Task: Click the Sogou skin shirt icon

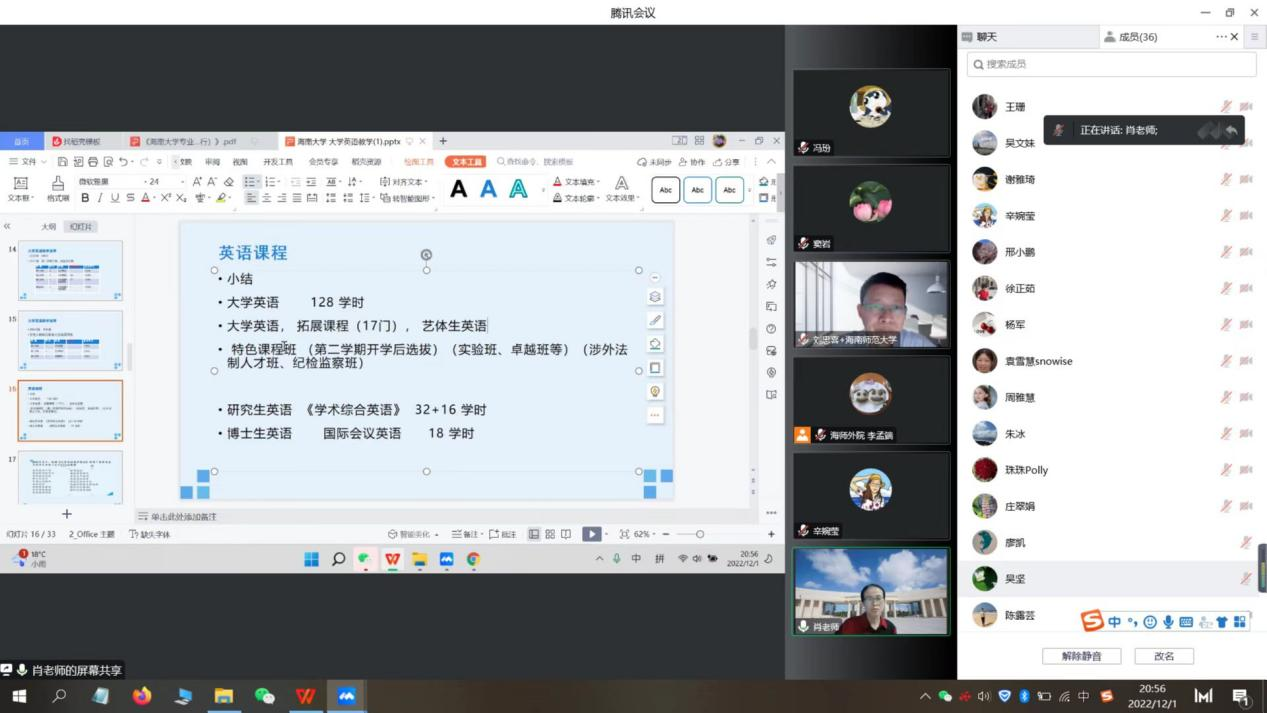Action: click(1222, 622)
